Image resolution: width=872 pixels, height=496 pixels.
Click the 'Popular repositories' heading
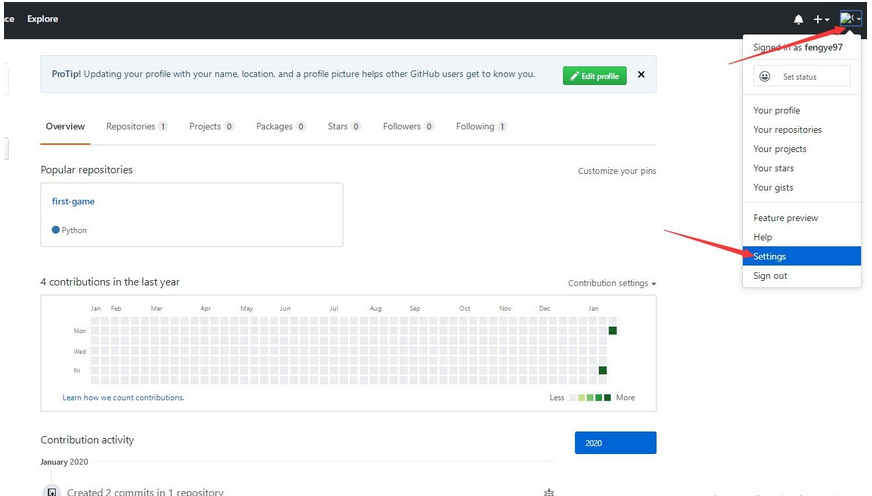(87, 170)
